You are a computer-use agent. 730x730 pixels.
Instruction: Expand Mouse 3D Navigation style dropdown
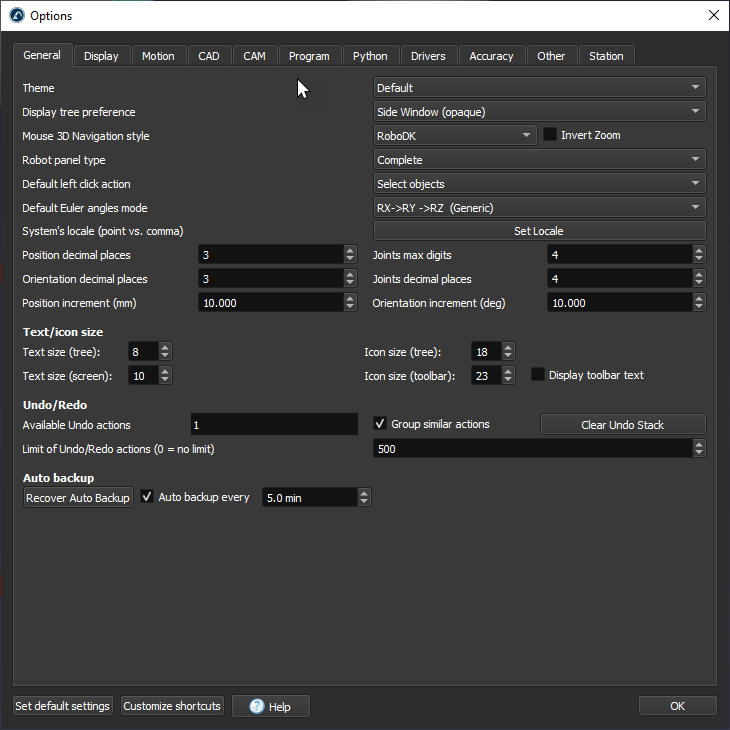455,135
